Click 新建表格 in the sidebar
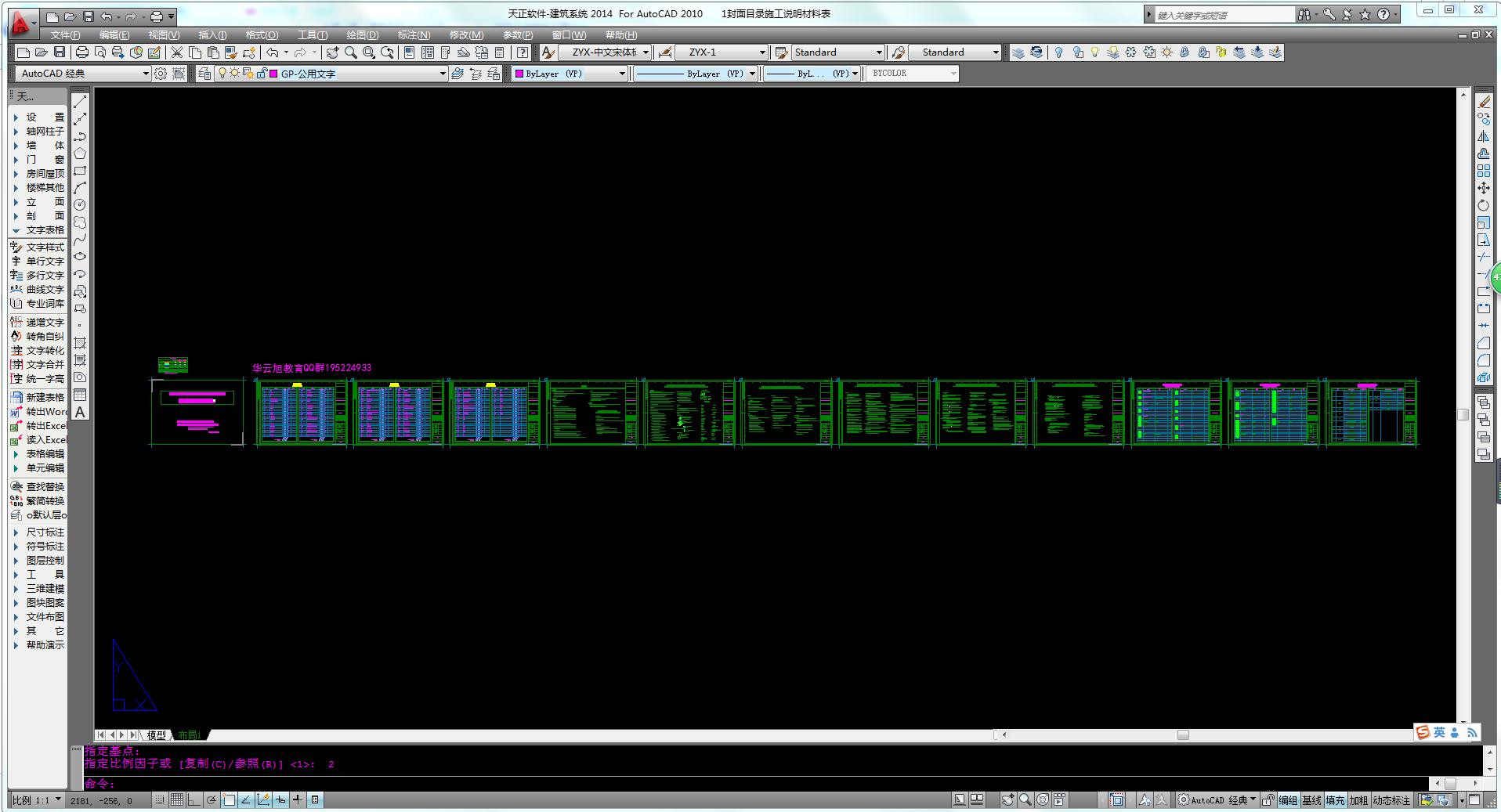This screenshot has width=1501, height=812. point(45,398)
